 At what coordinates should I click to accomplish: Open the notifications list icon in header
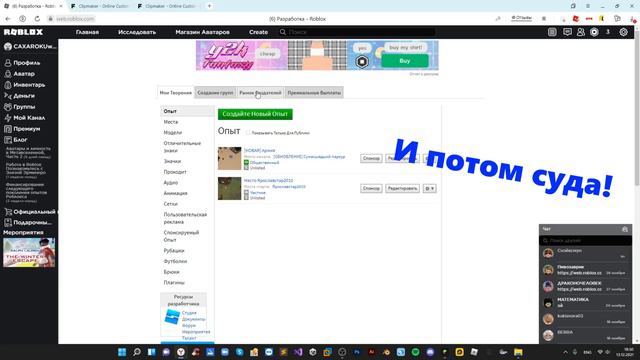(x=552, y=32)
